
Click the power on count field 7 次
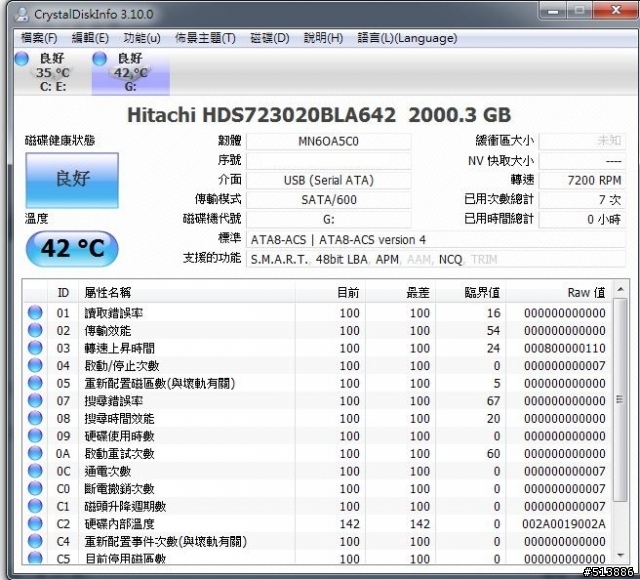(582, 200)
